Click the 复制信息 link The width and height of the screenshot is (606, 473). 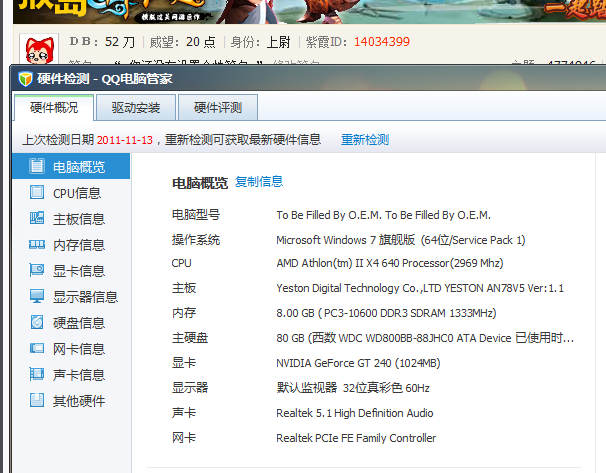point(259,182)
